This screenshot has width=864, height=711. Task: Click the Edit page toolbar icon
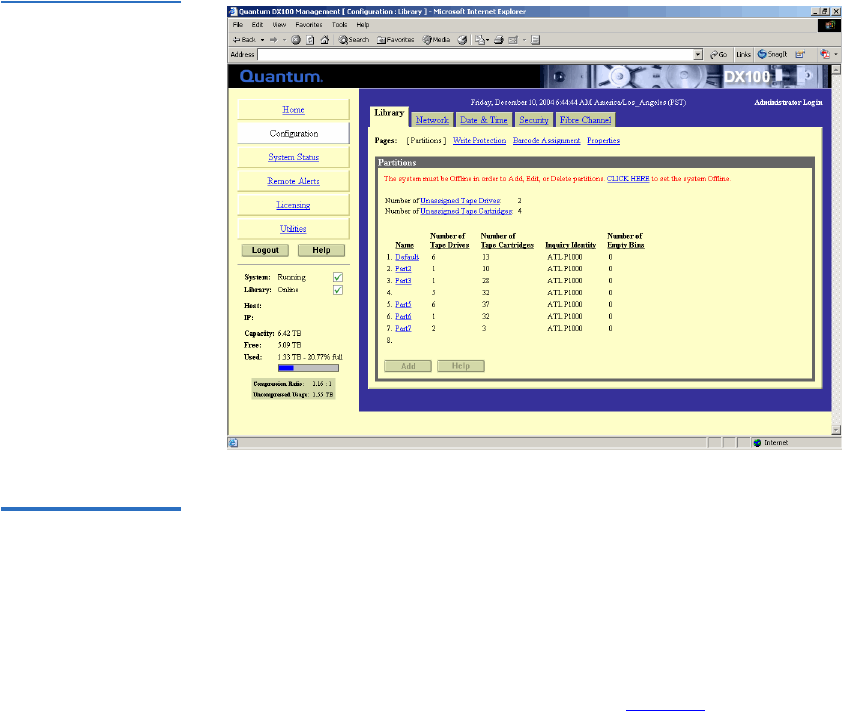point(513,40)
